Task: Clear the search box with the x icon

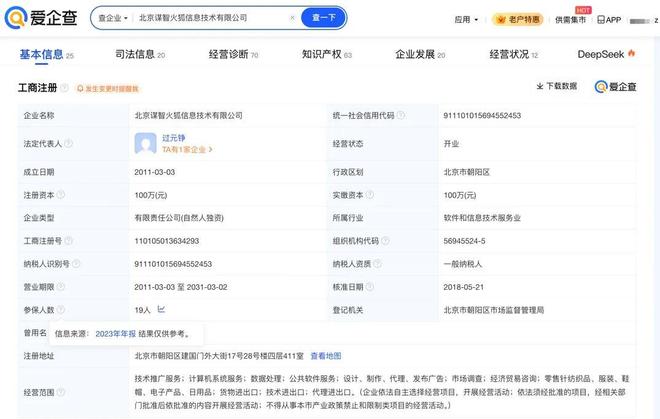Action: [x=293, y=18]
